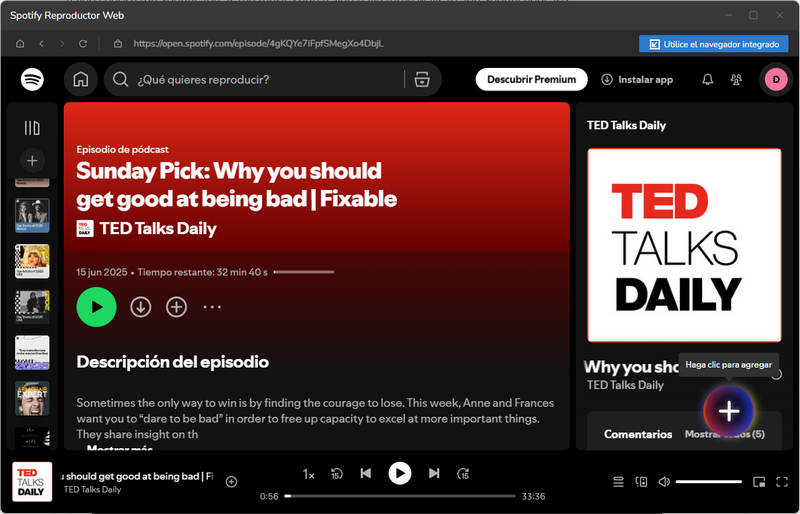Add now-playing episode via small plus
800x514 pixels.
(x=232, y=481)
